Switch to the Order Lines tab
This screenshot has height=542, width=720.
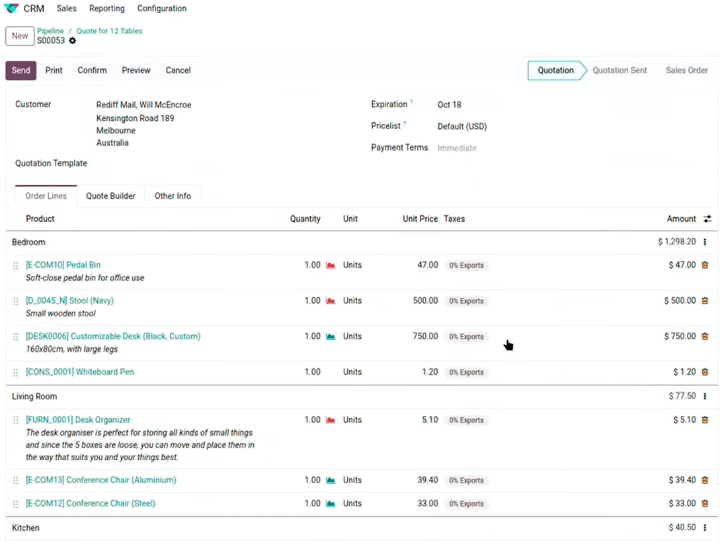46,196
